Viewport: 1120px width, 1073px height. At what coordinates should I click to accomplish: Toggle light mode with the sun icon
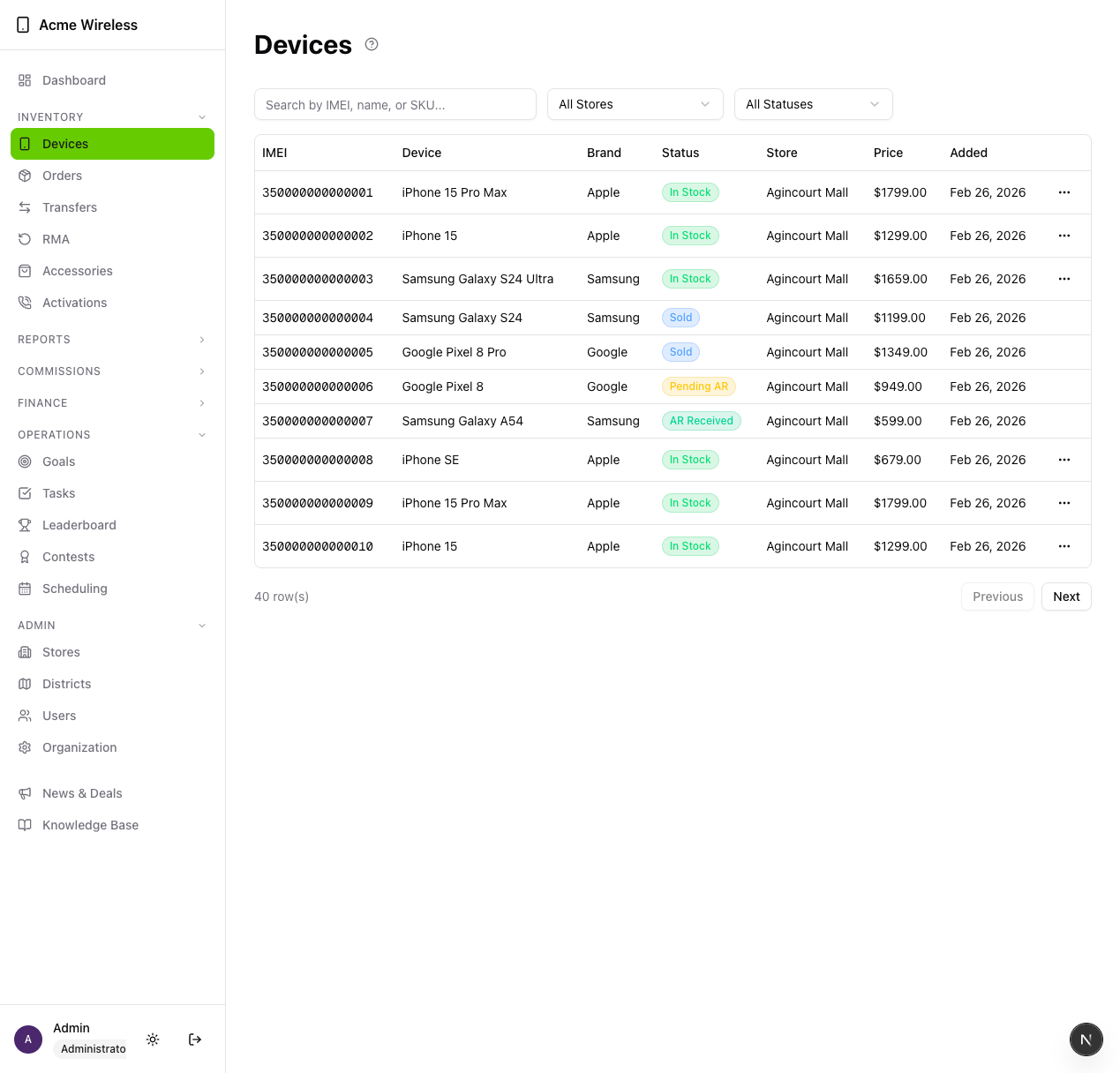point(152,1039)
